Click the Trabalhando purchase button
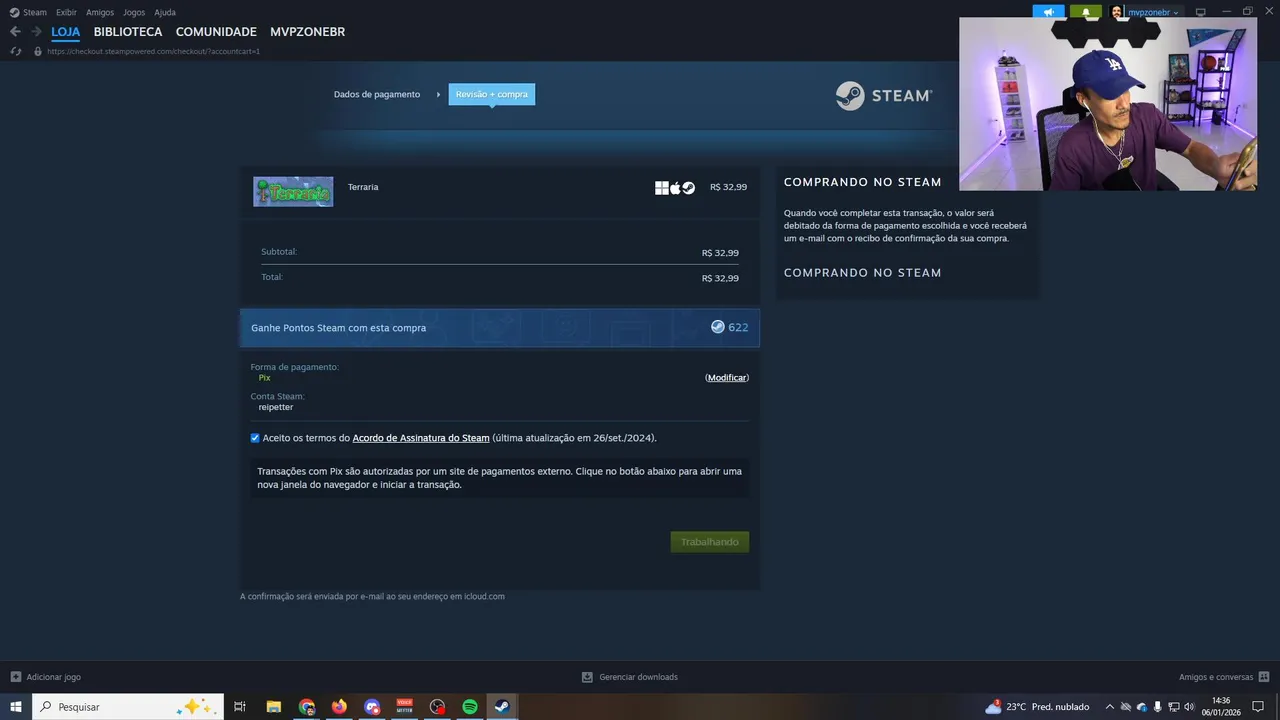The width and height of the screenshot is (1280, 720). tap(710, 542)
